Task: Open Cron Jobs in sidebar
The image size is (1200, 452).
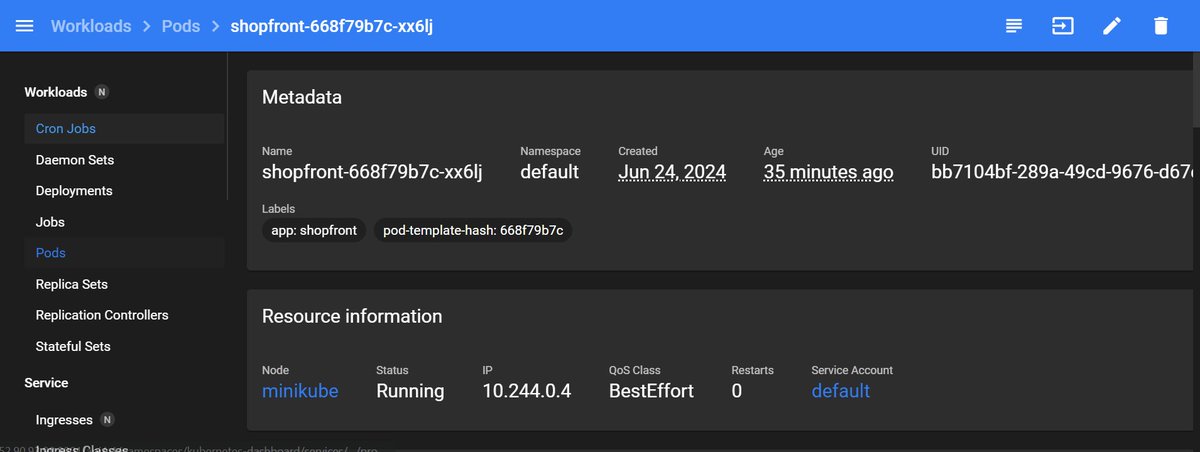Action: click(x=124, y=129)
